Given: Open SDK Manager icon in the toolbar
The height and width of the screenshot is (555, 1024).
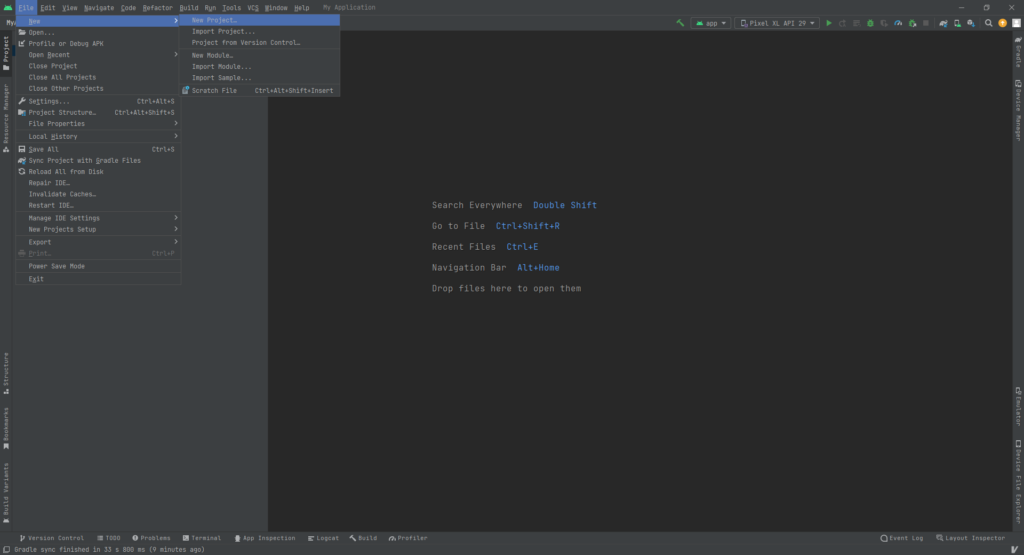Looking at the screenshot, I should click(x=971, y=23).
